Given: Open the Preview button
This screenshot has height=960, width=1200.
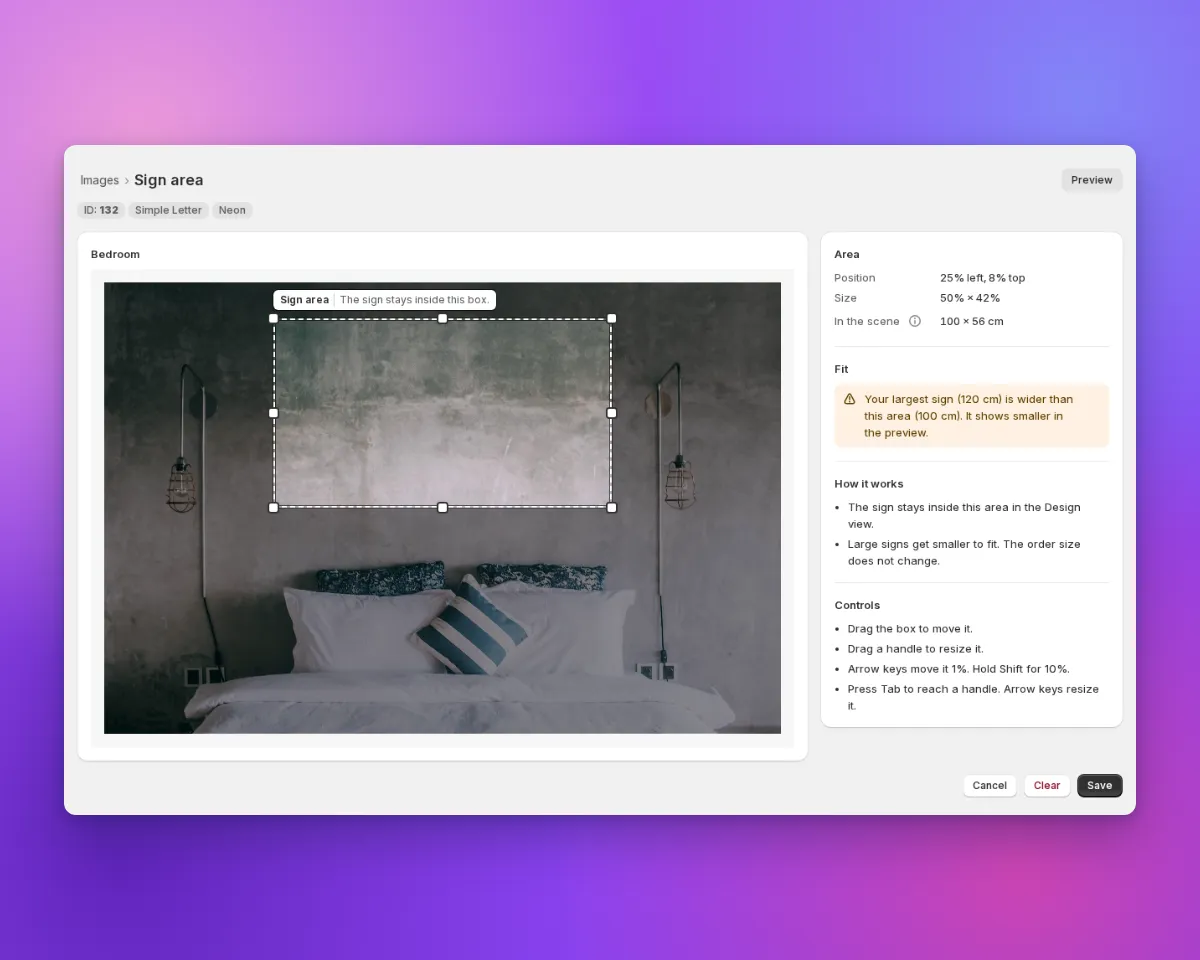Looking at the screenshot, I should (1092, 180).
